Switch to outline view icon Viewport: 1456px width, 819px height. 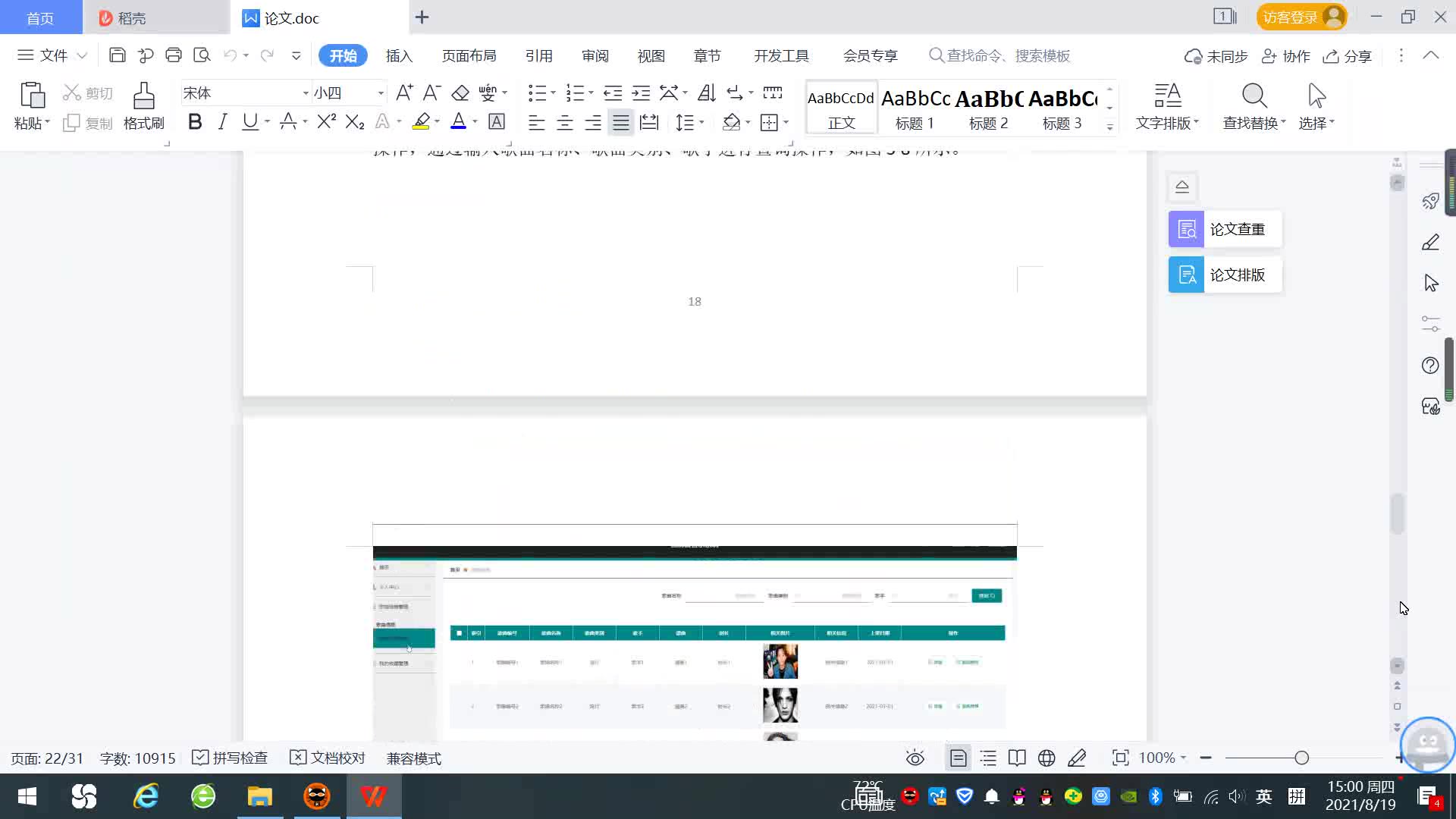(988, 758)
